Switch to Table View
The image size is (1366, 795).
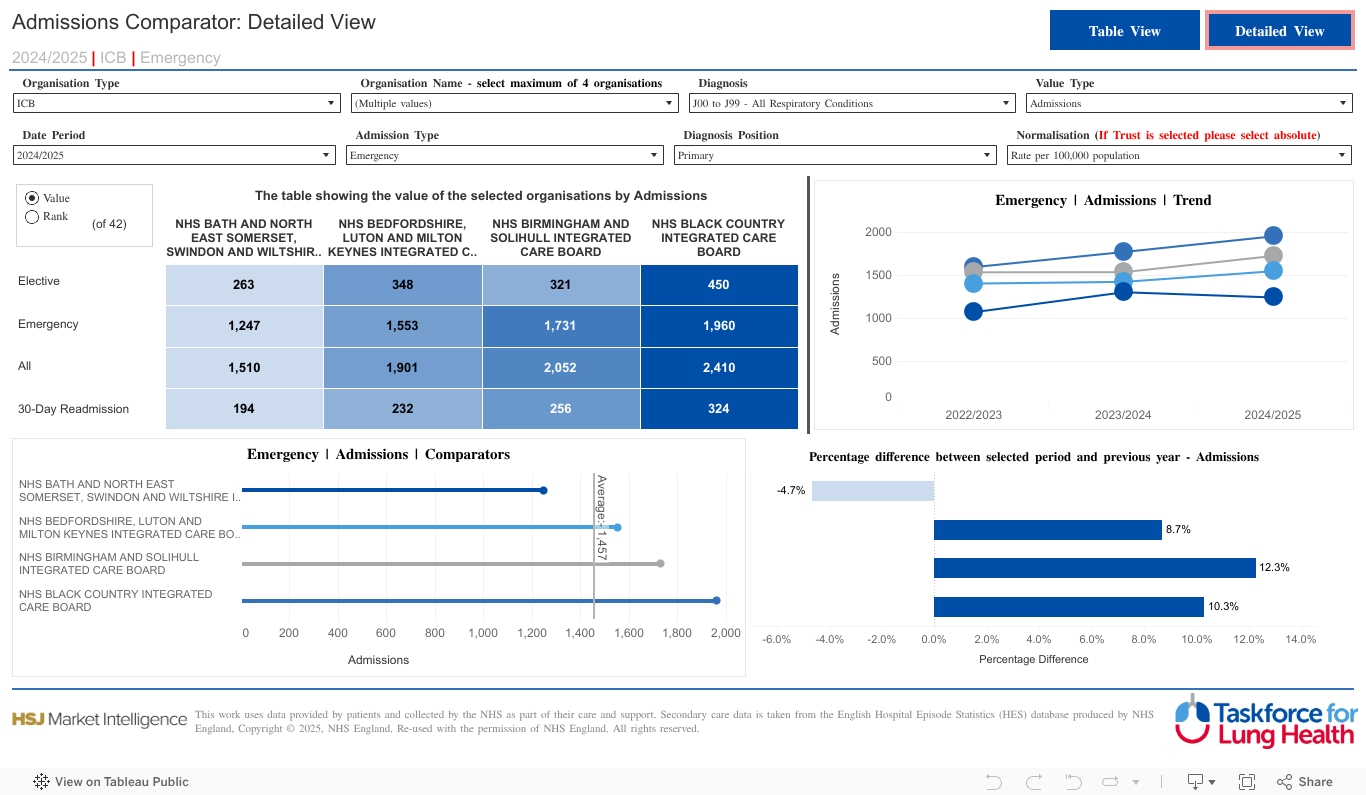tap(1124, 31)
